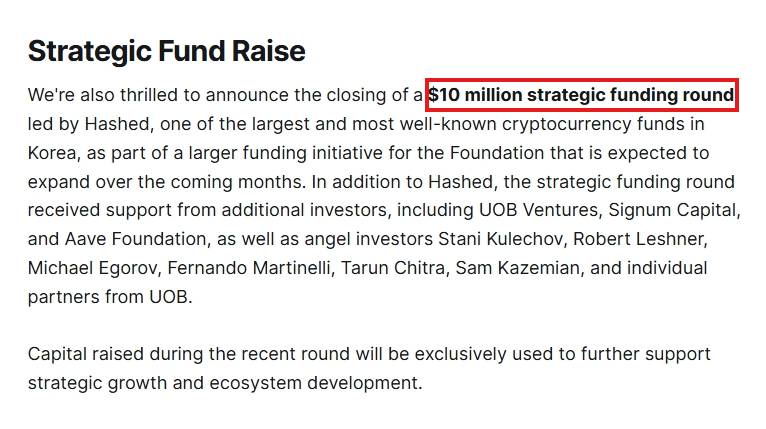
Task: Click the name Stani Kulechov
Action: coord(500,239)
